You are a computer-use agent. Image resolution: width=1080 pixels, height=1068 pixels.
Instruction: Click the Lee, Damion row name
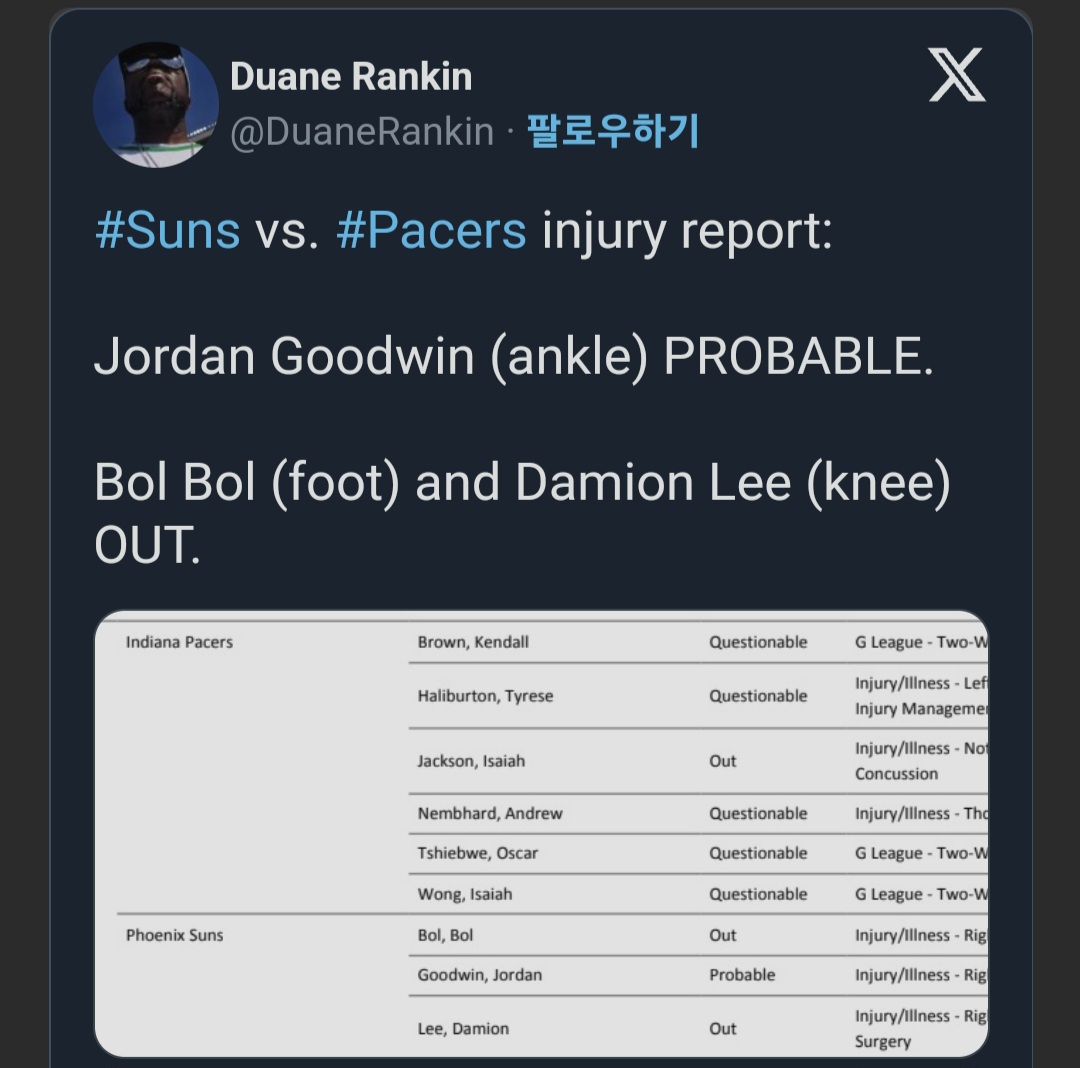[x=463, y=1028]
